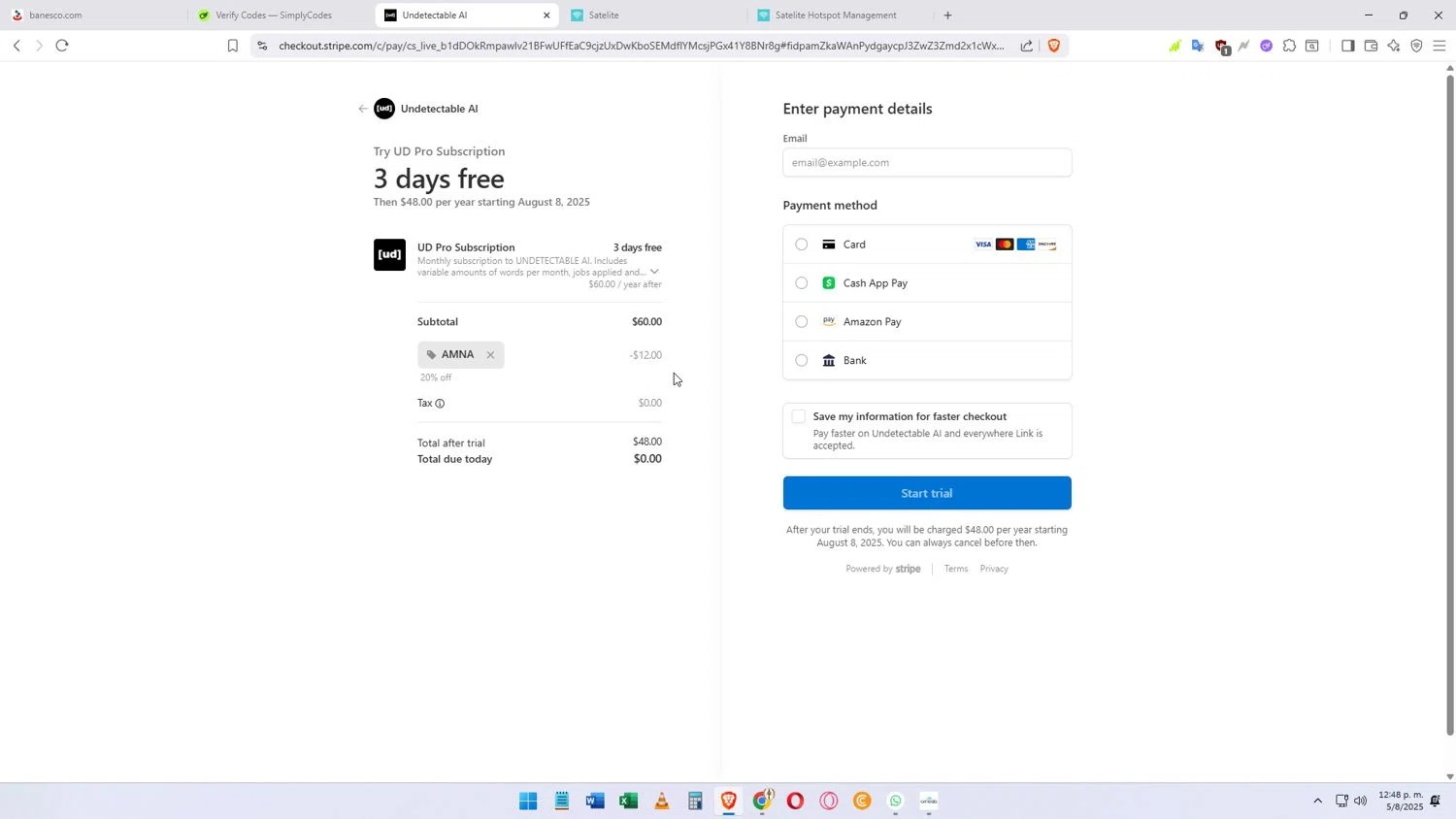Open the red extension icon near Translate

[x=1221, y=47]
